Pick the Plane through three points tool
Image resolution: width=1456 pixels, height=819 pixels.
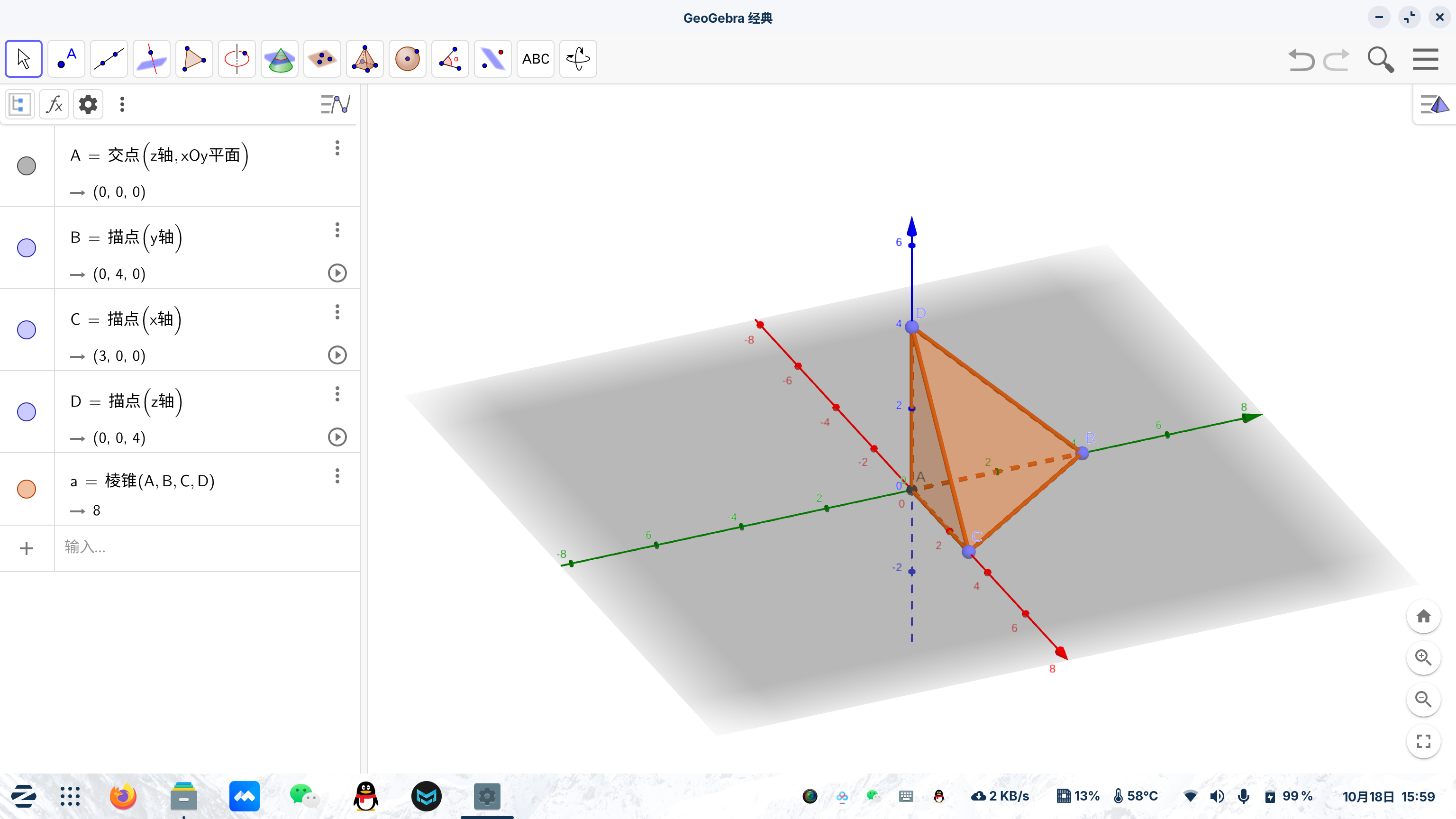(x=322, y=59)
